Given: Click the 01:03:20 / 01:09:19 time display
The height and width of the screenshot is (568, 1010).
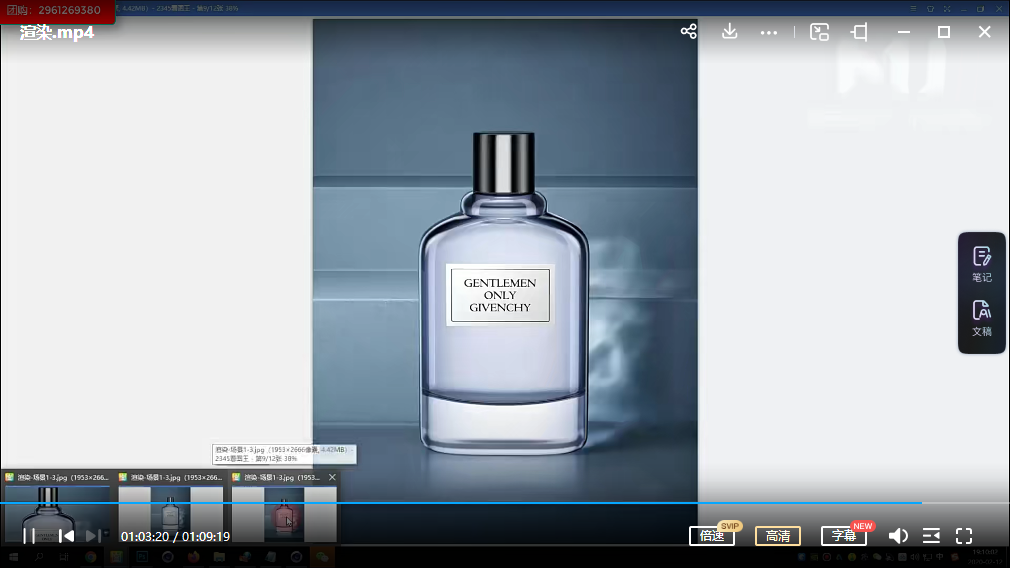Looking at the screenshot, I should [175, 536].
